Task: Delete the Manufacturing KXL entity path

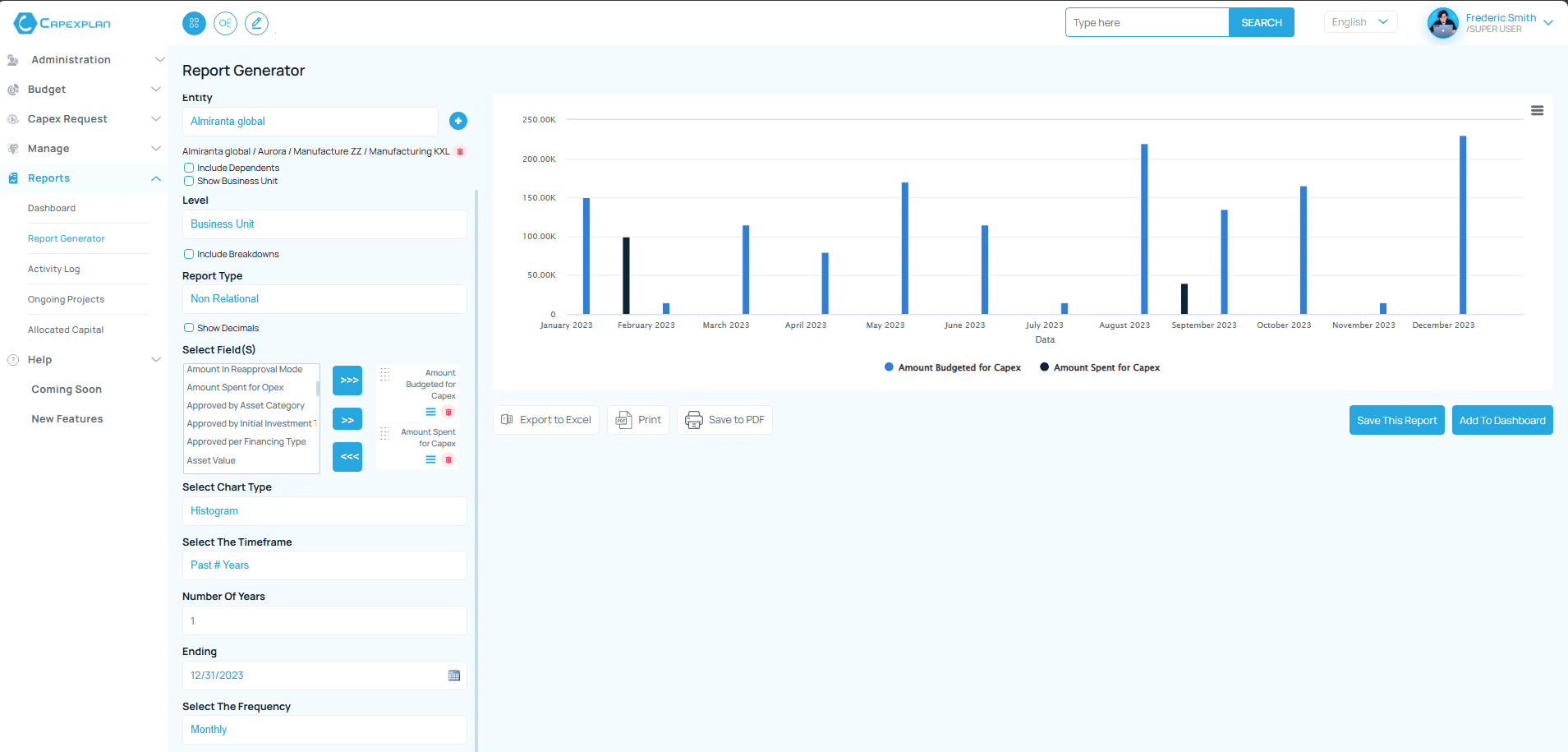Action: (460, 151)
